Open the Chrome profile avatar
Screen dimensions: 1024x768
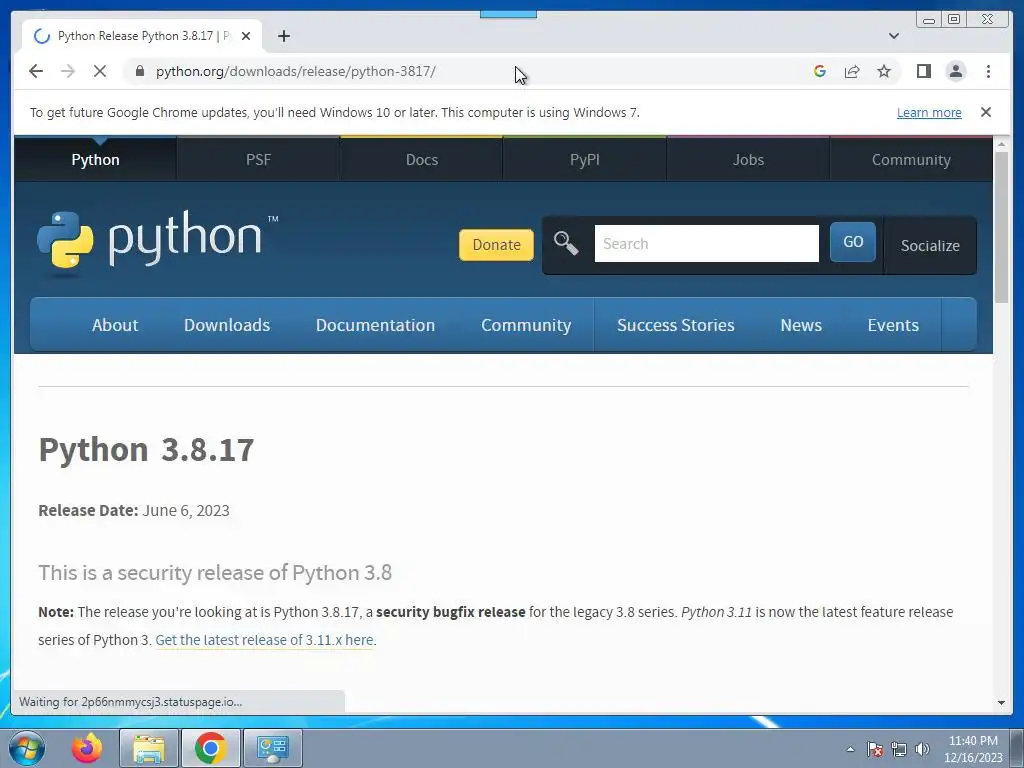pyautogui.click(x=955, y=71)
